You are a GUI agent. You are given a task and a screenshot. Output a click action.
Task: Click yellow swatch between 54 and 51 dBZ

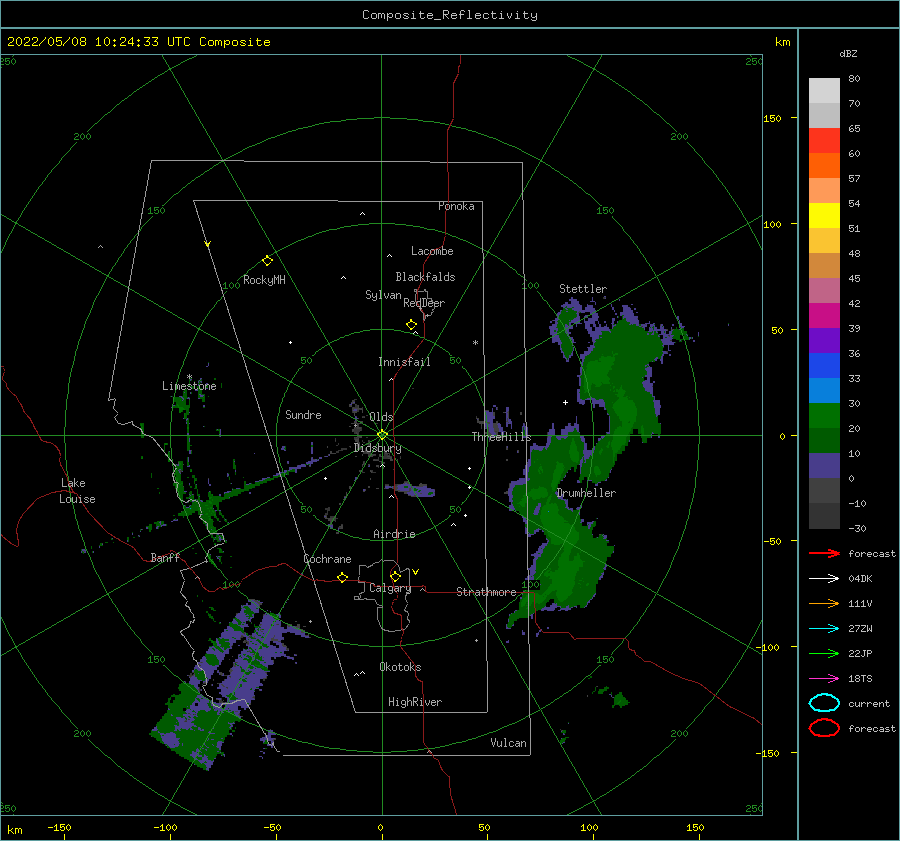(824, 216)
